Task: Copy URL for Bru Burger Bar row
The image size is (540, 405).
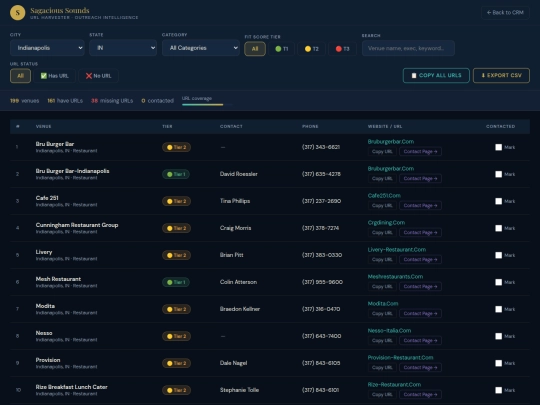Action: pyautogui.click(x=382, y=152)
